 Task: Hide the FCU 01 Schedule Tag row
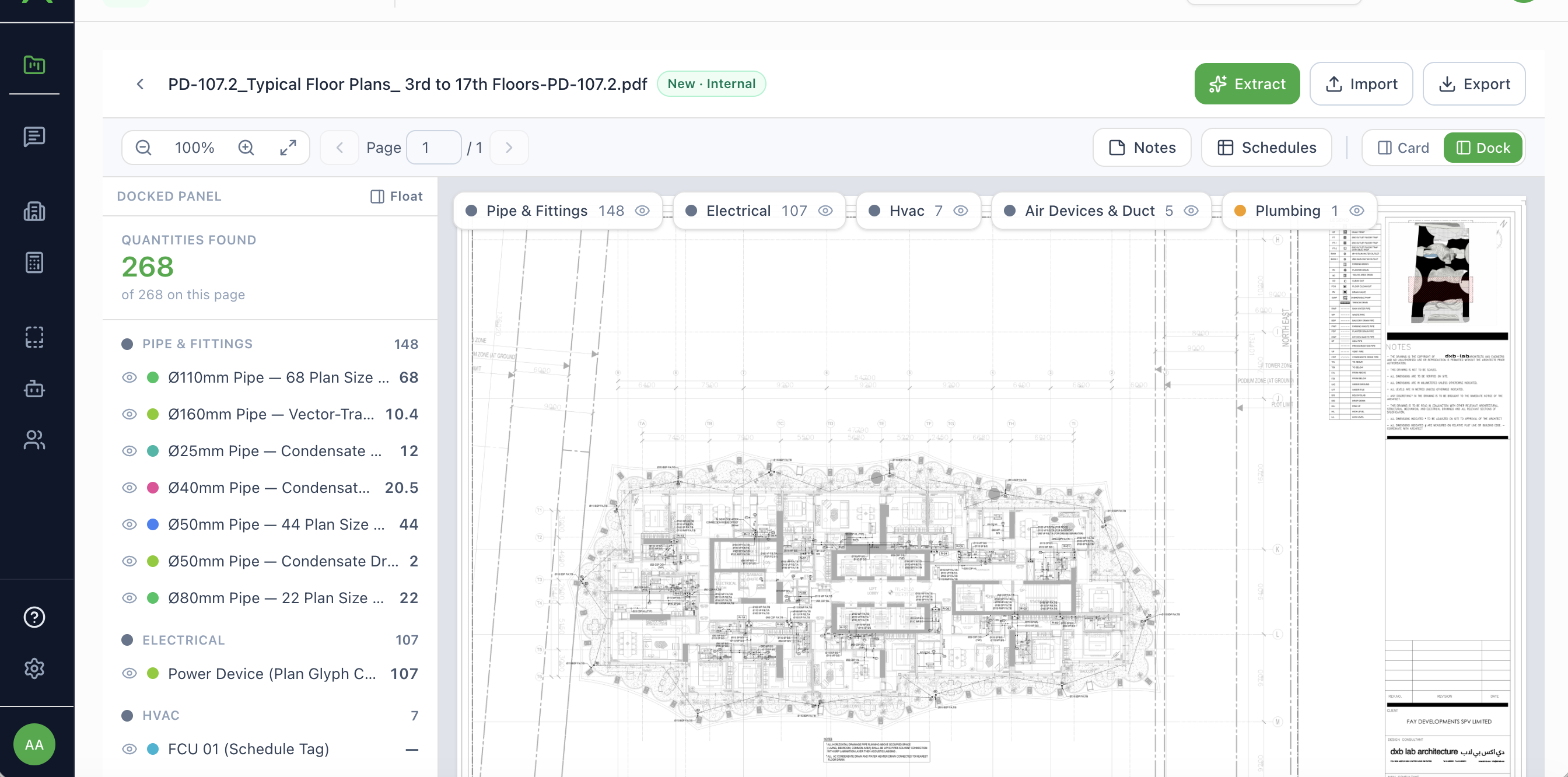(x=129, y=749)
